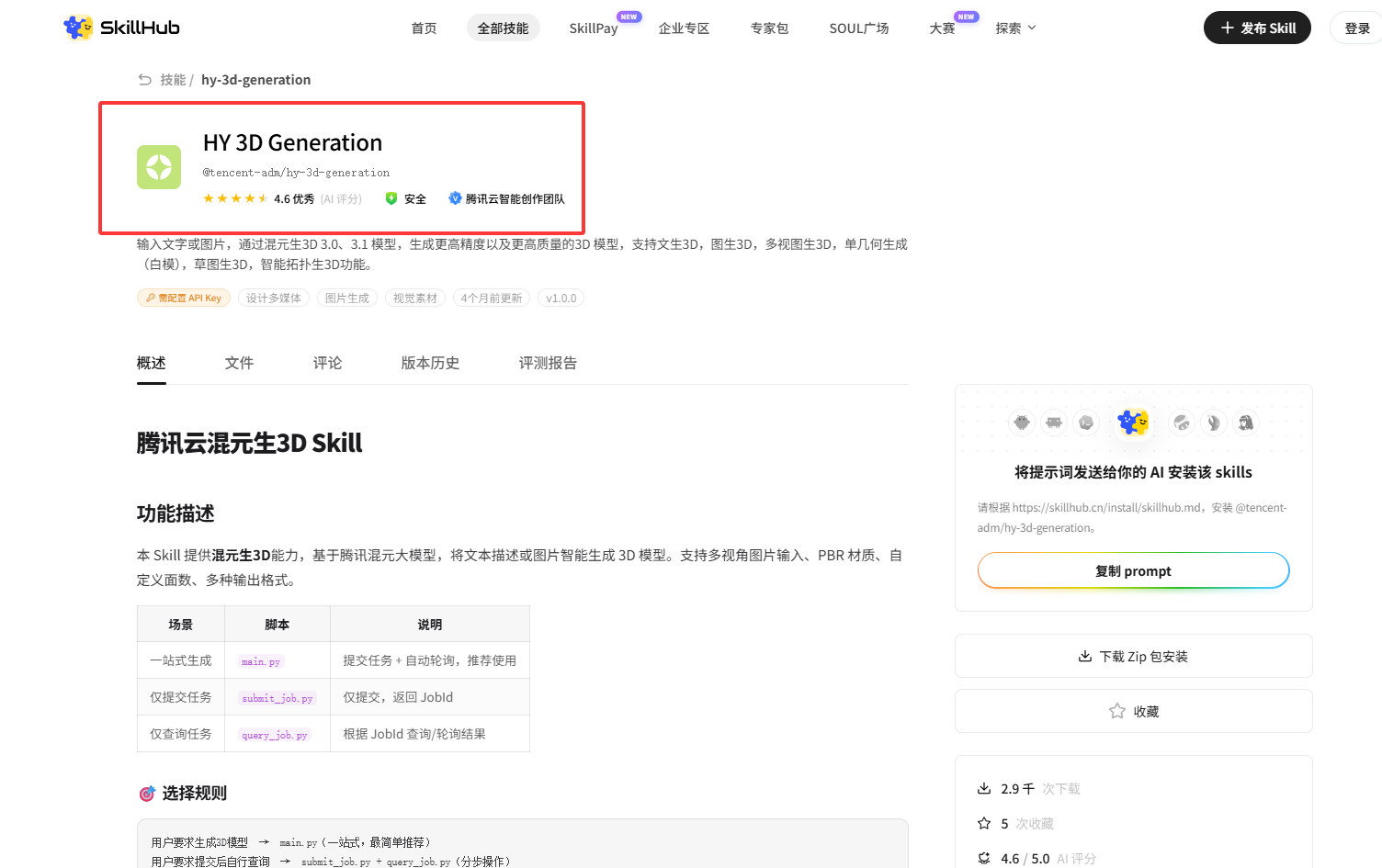Image resolution: width=1382 pixels, height=868 pixels.
Task: Click the download count icon beside 2.9 千
Action: 984,789
